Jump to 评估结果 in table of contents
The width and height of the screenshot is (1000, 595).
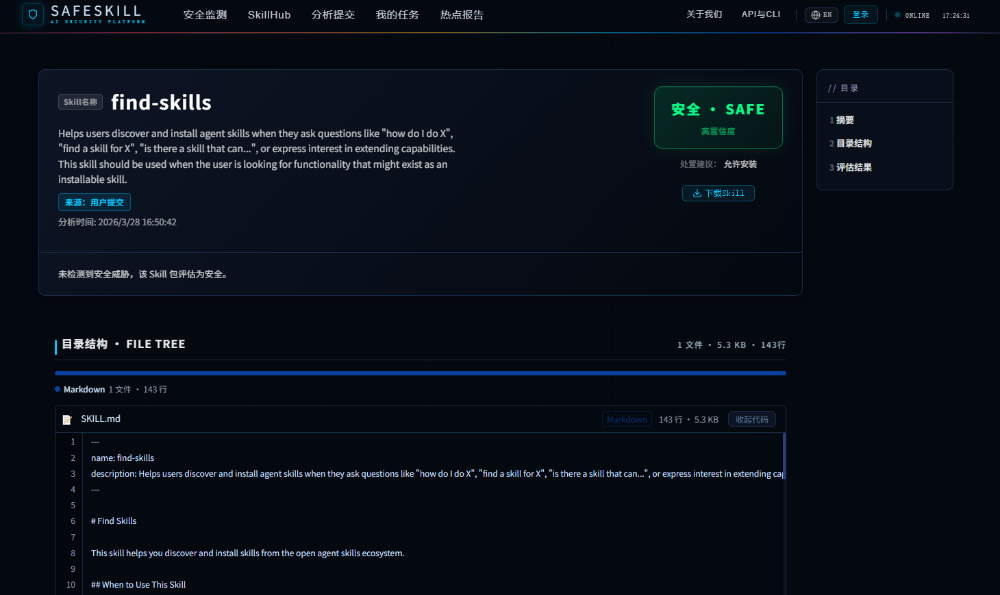click(853, 168)
